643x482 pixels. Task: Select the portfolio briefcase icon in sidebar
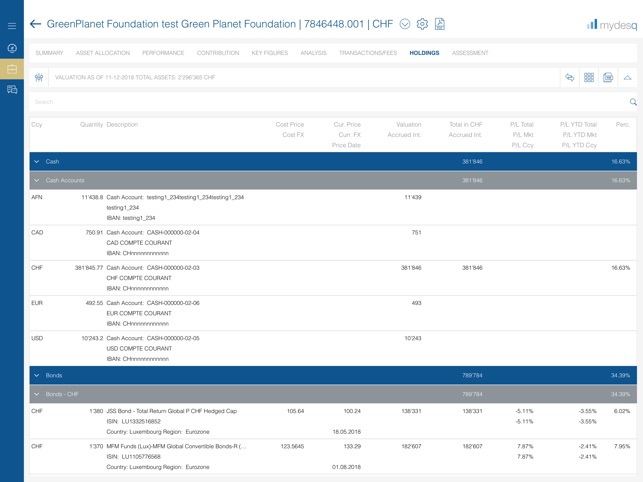[x=12, y=69]
